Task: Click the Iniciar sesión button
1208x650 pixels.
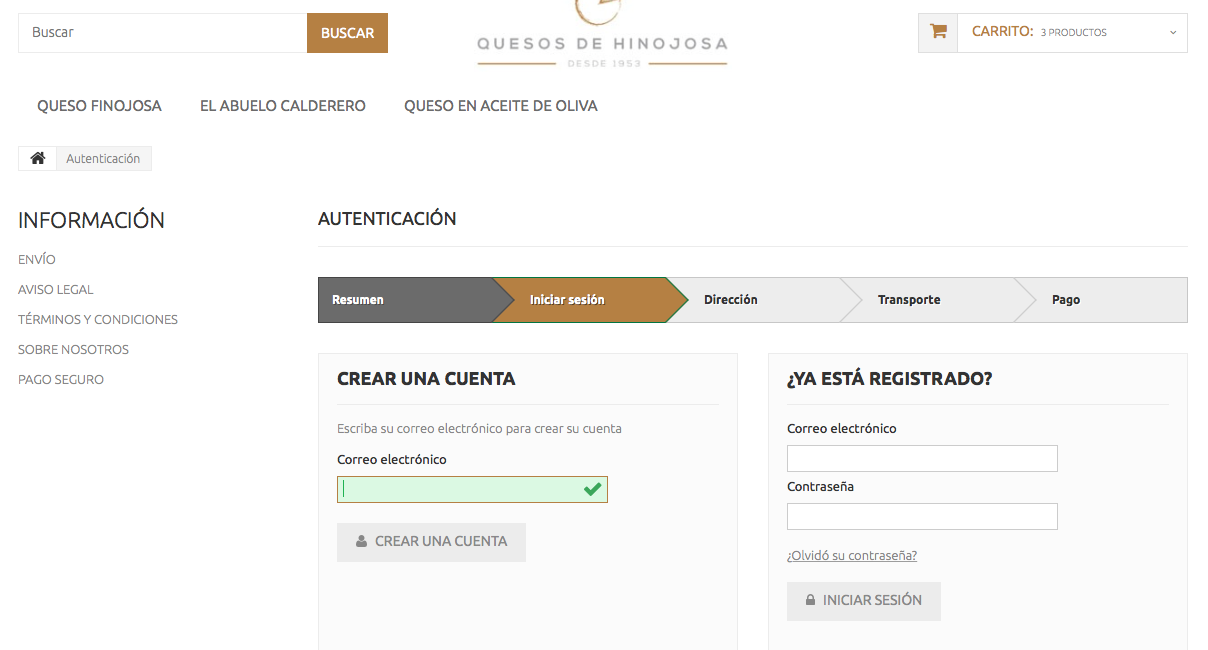Action: coord(864,601)
